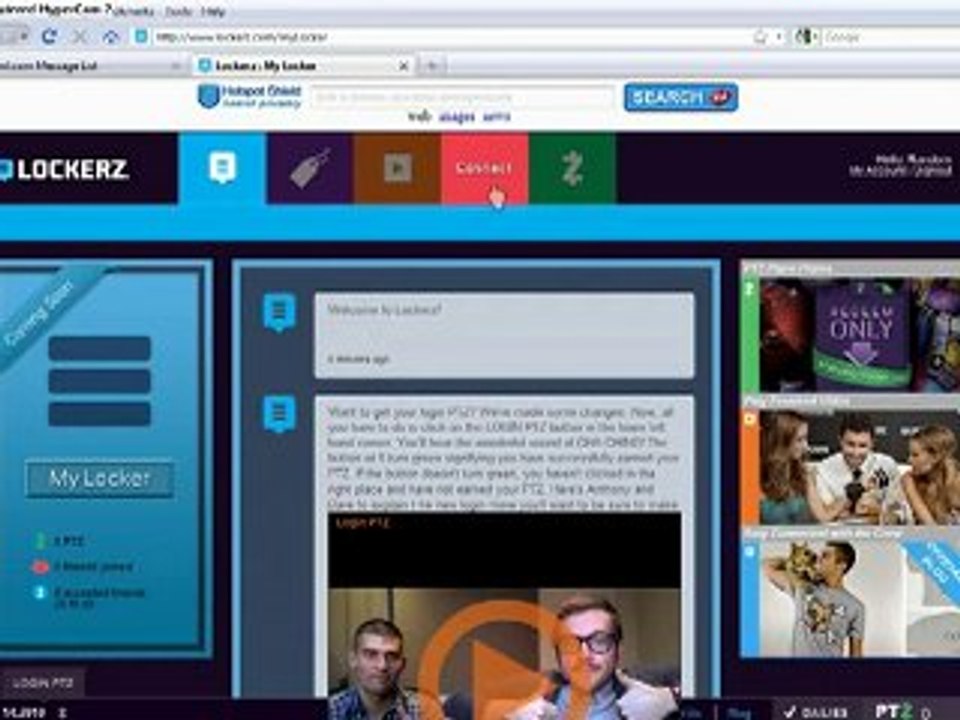This screenshot has height=720, width=960.
Task: Open the green Z points tab
Action: click(572, 168)
